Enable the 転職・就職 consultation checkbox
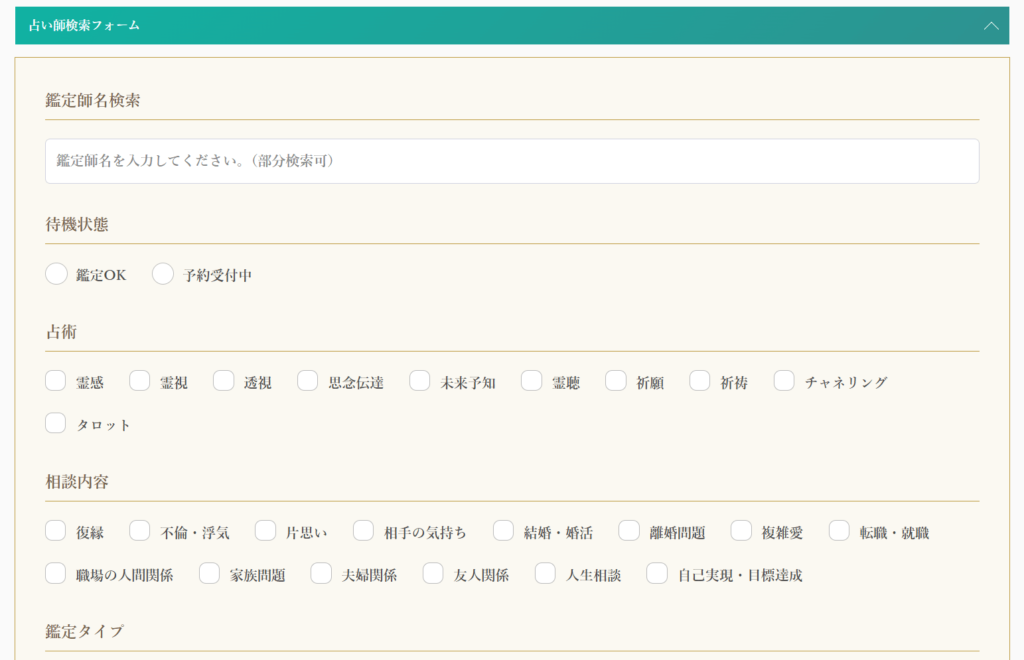Image resolution: width=1024 pixels, height=660 pixels. [x=838, y=530]
